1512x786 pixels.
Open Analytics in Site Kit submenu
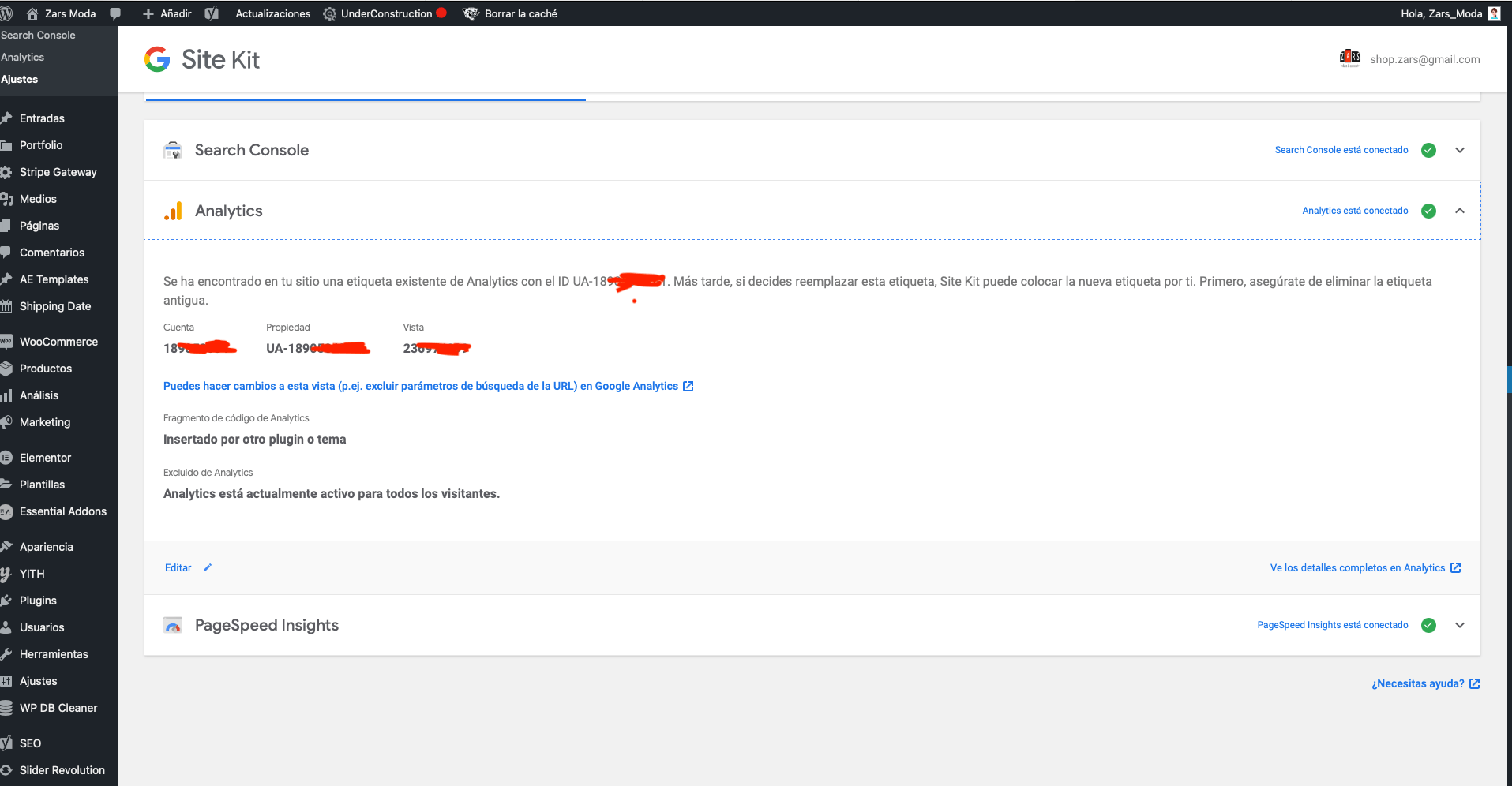pos(22,57)
